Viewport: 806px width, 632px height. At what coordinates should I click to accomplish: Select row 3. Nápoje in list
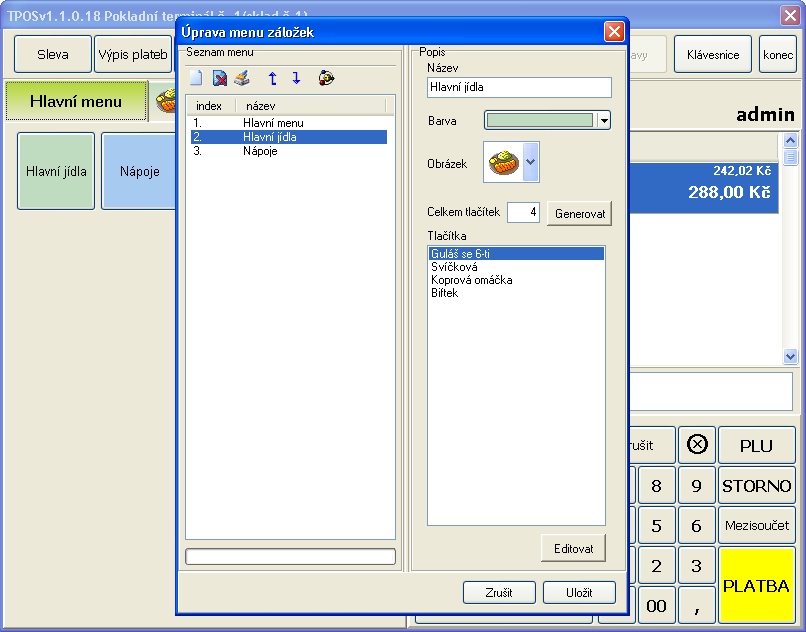pos(289,151)
